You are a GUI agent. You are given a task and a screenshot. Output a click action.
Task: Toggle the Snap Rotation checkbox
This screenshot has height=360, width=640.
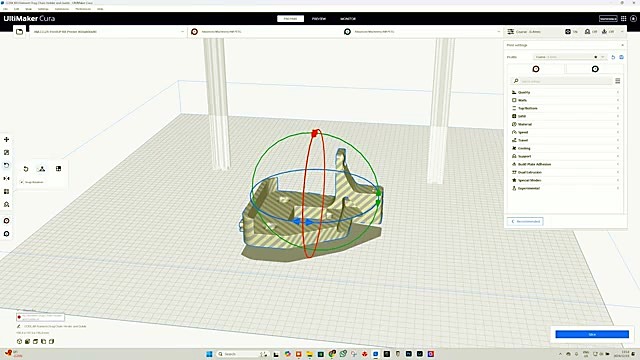coord(22,182)
